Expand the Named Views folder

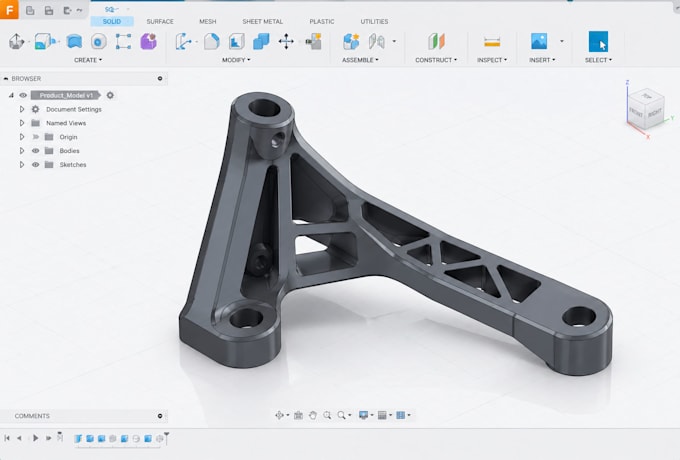coord(22,123)
